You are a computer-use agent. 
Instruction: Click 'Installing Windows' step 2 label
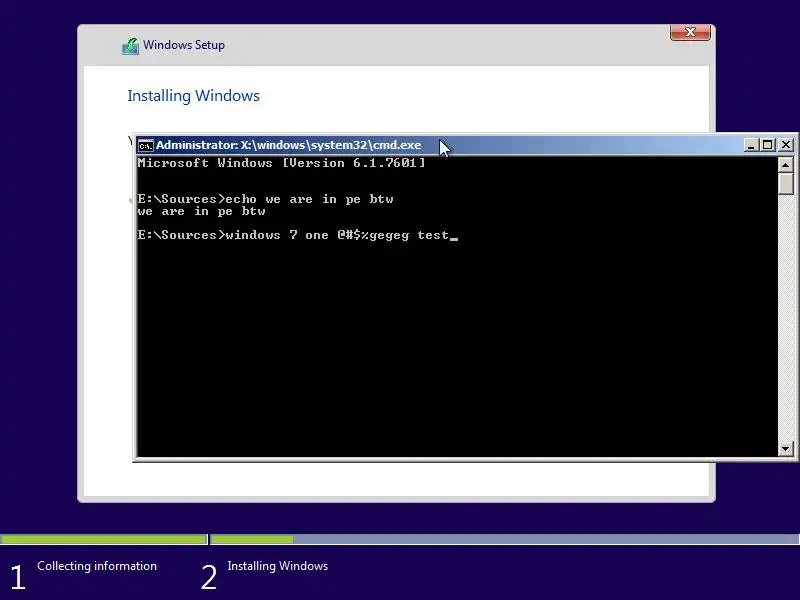(278, 566)
